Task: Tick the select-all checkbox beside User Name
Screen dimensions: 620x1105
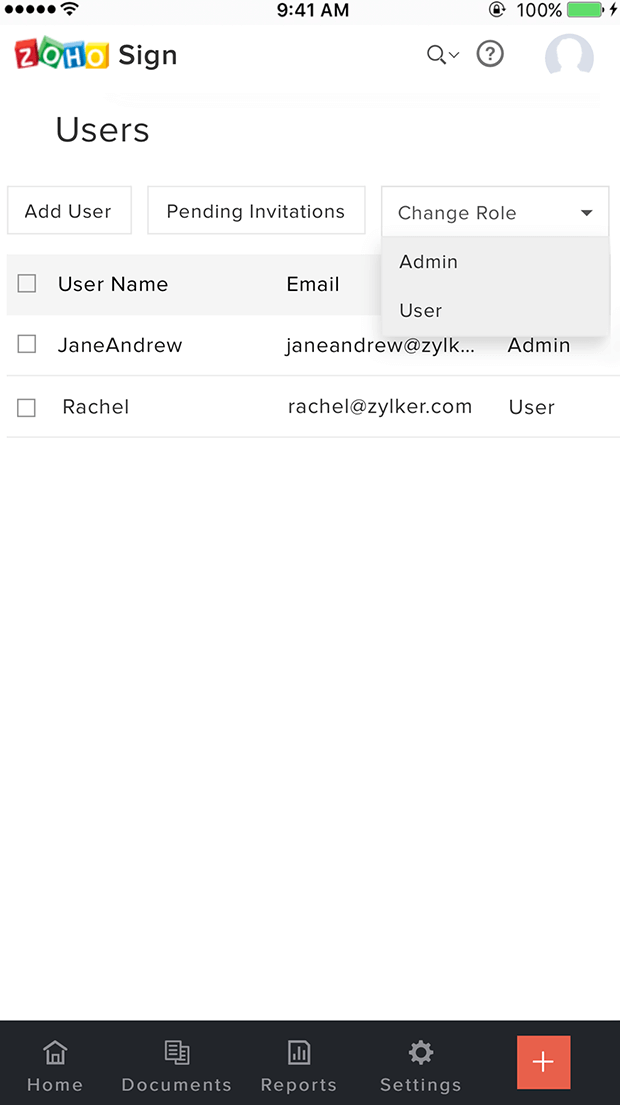Action: pos(27,284)
